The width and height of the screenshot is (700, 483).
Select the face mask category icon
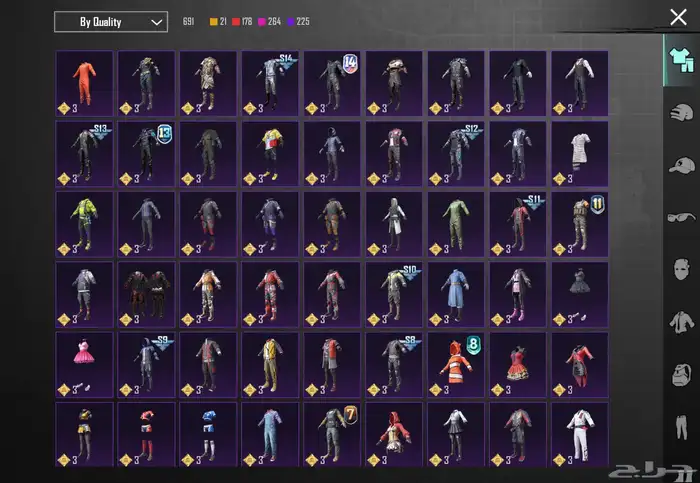pyautogui.click(x=680, y=269)
